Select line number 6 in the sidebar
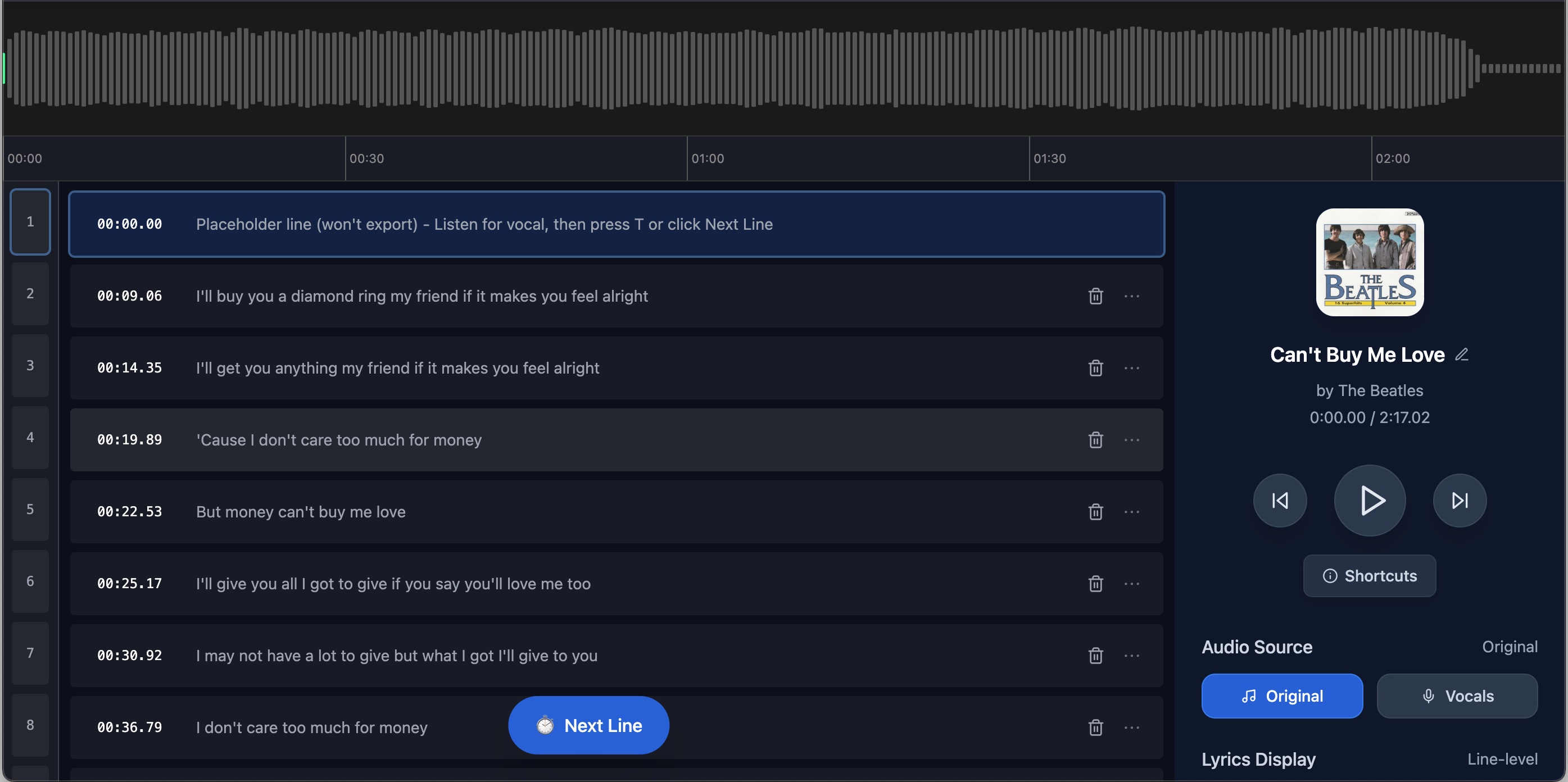 click(30, 580)
